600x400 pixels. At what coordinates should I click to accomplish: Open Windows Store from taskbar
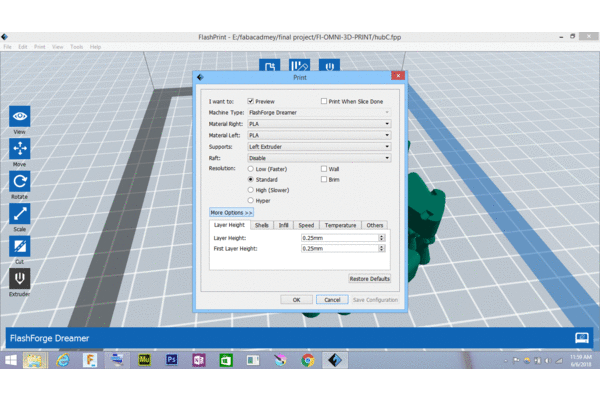[x=226, y=360]
